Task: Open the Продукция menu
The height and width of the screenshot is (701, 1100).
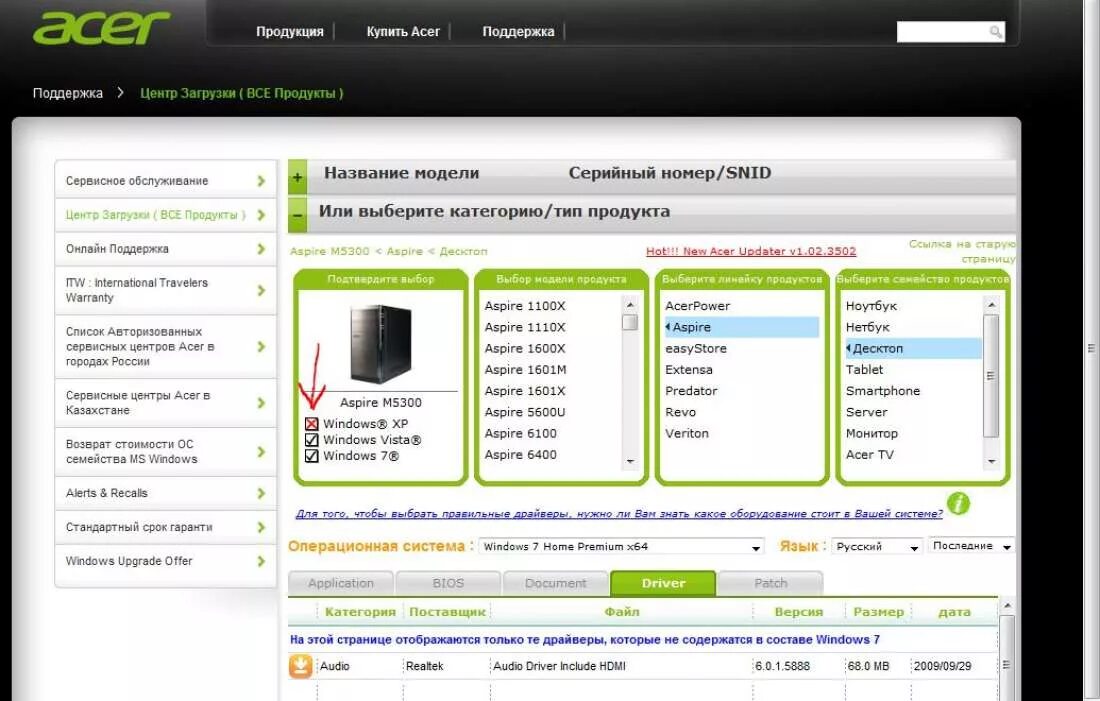Action: click(x=290, y=32)
